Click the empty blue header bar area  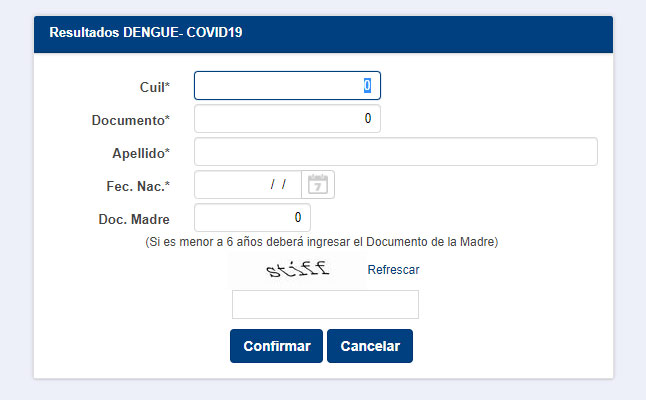pos(450,32)
